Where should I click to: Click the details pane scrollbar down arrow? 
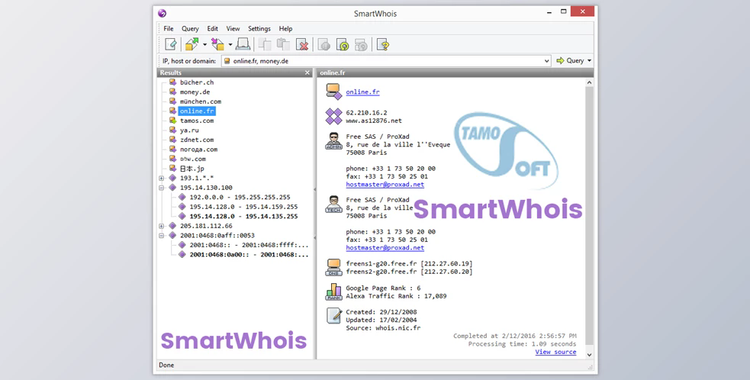(589, 355)
